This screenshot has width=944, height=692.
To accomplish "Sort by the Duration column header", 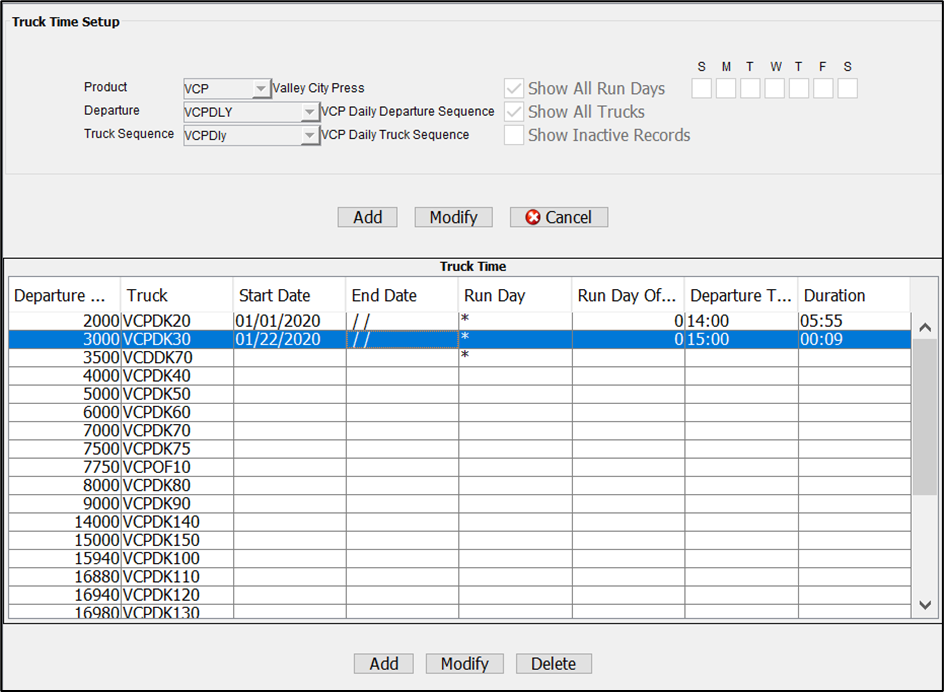I will point(853,295).
